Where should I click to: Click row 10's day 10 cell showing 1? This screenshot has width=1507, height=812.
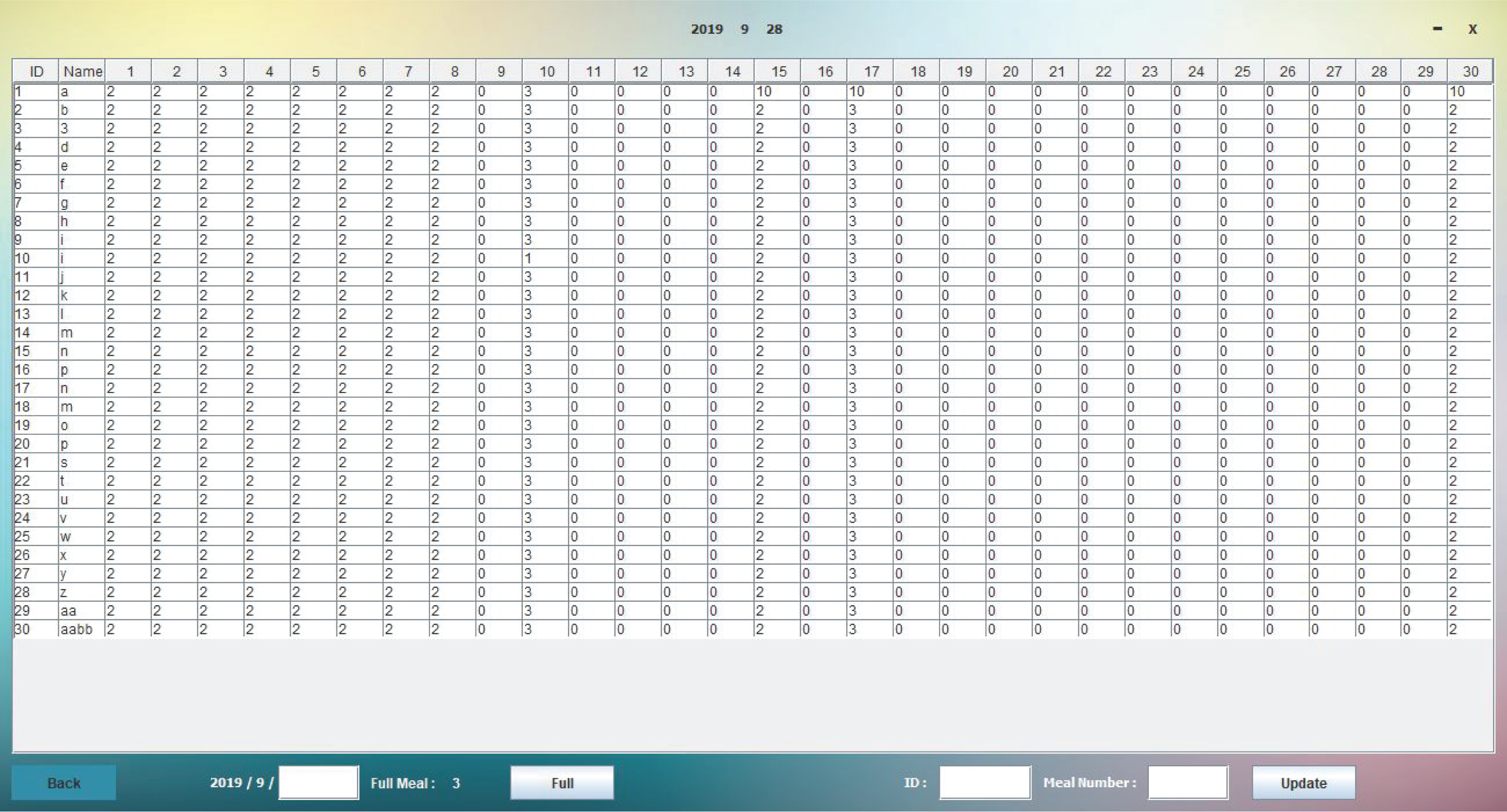545,259
